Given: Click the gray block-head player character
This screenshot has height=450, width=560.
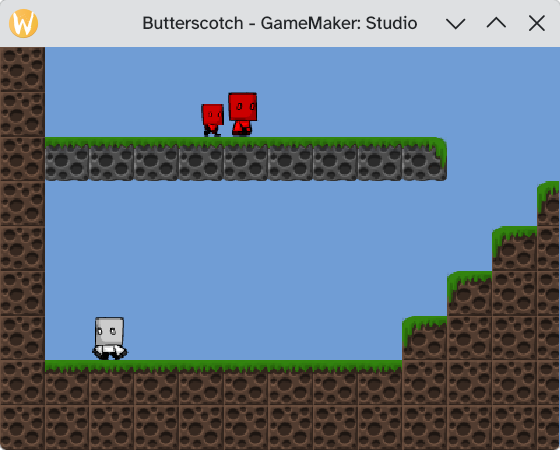Looking at the screenshot, I should point(110,338).
